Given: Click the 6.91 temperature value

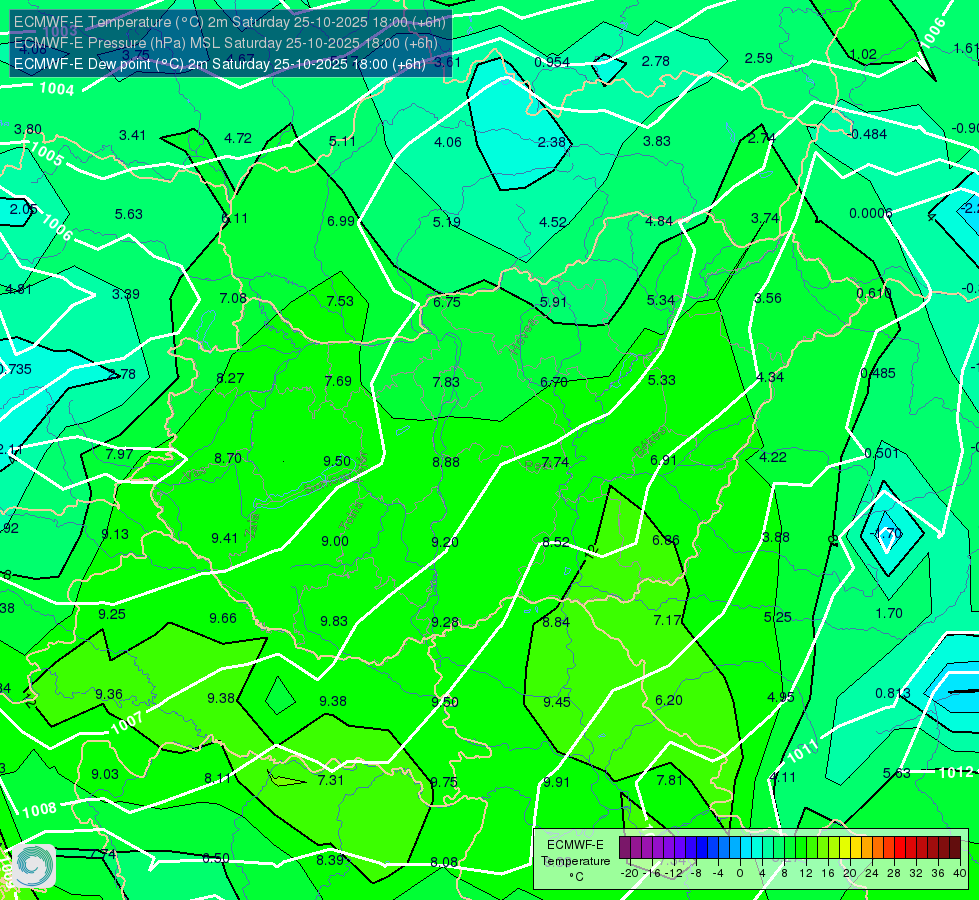Looking at the screenshot, I should (x=664, y=460).
